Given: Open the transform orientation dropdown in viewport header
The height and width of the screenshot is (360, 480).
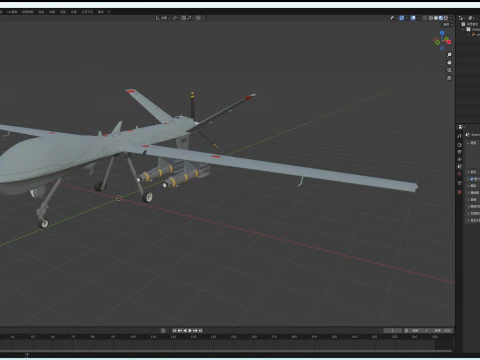Looking at the screenshot, I should (163, 18).
